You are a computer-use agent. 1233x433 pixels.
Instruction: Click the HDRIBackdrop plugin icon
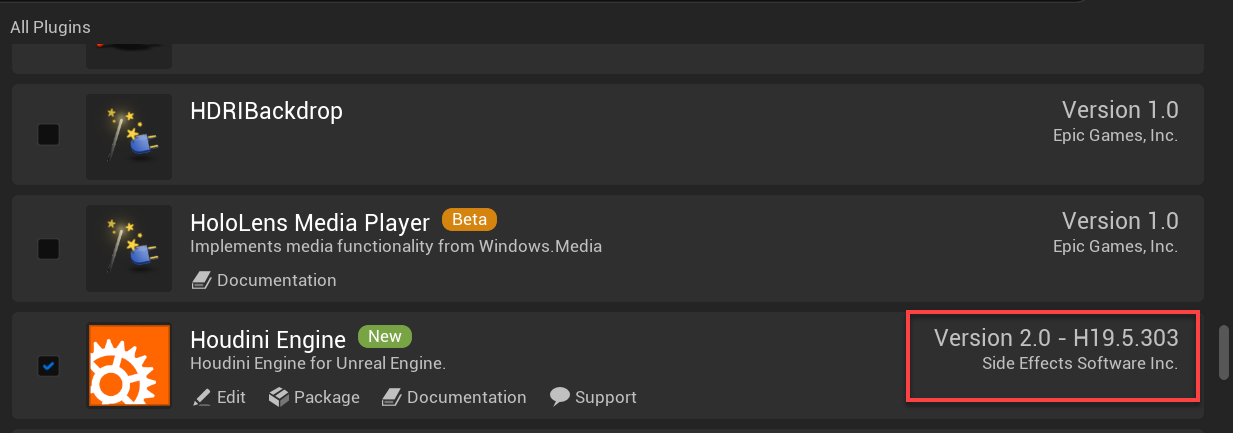tap(129, 137)
